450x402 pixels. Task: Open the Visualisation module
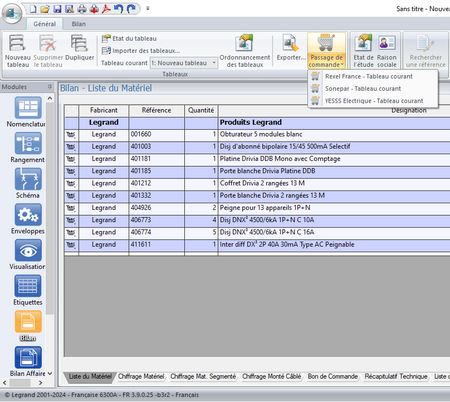(x=28, y=255)
